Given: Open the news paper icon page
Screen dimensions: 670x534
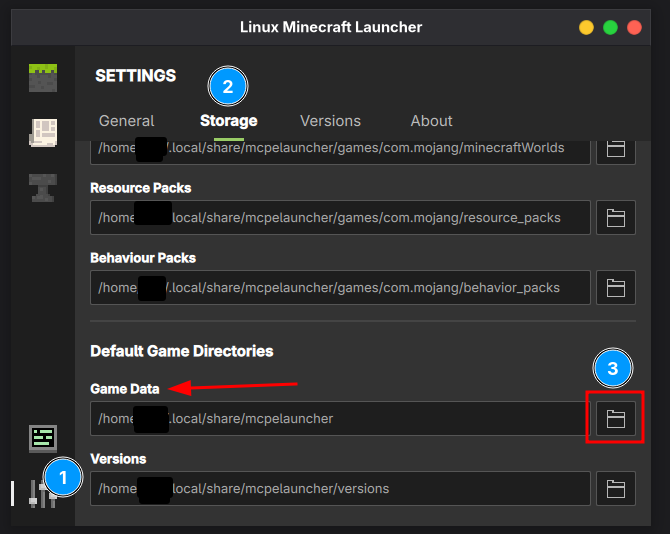Looking at the screenshot, I should [43, 132].
